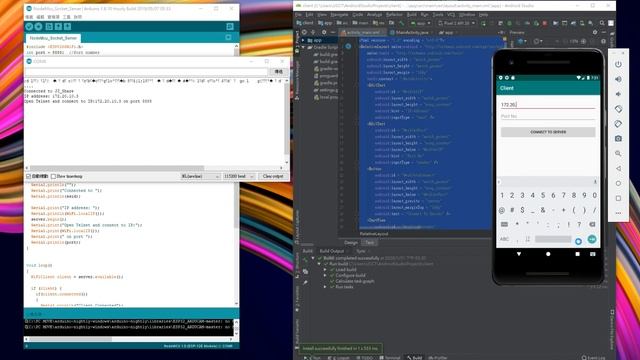Image resolution: width=640 pixels, height=360 pixels.
Task: Tap the CONNECT TO SERVER button
Action: coord(548,132)
